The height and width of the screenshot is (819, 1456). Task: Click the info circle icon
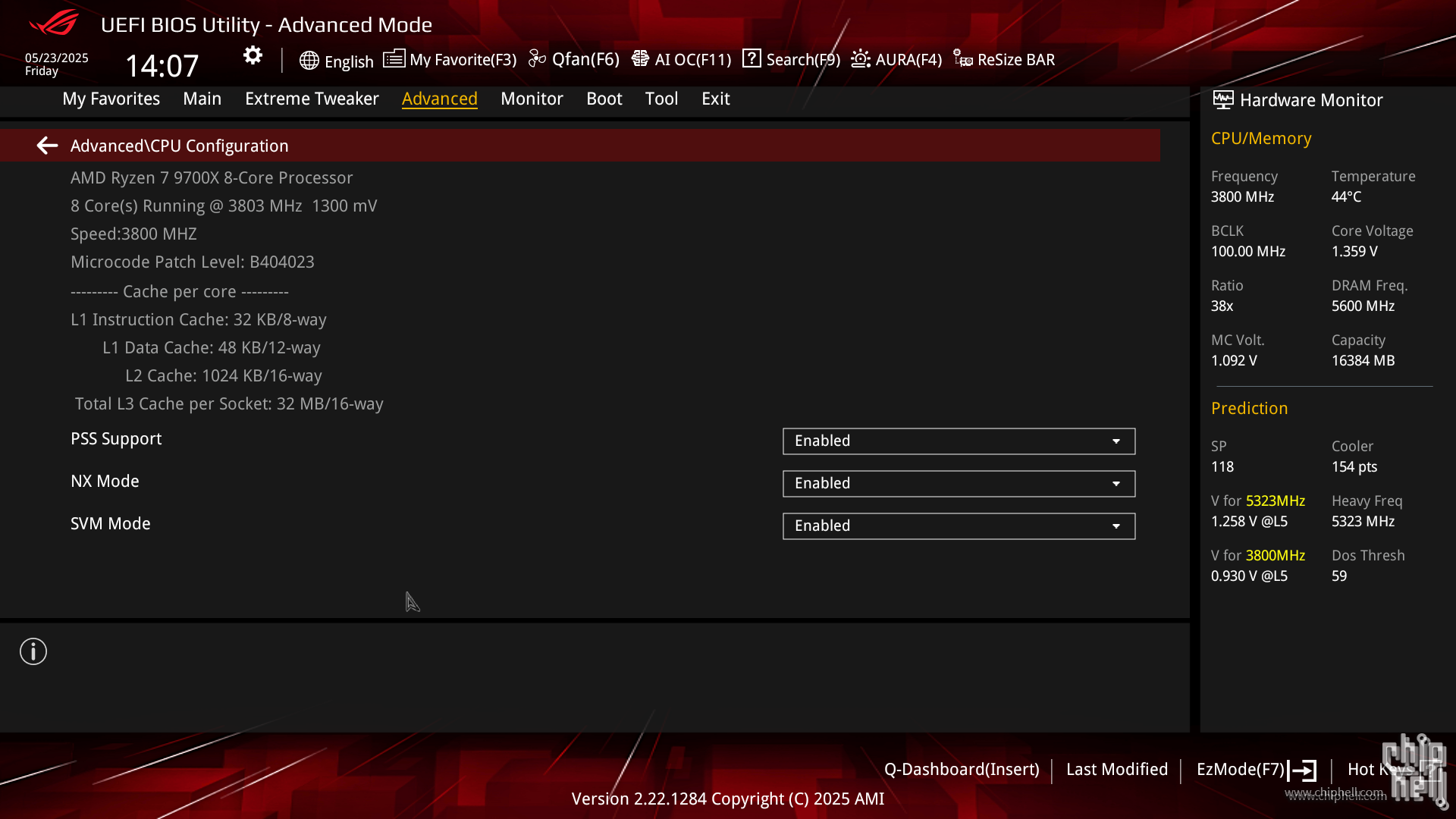tap(33, 651)
